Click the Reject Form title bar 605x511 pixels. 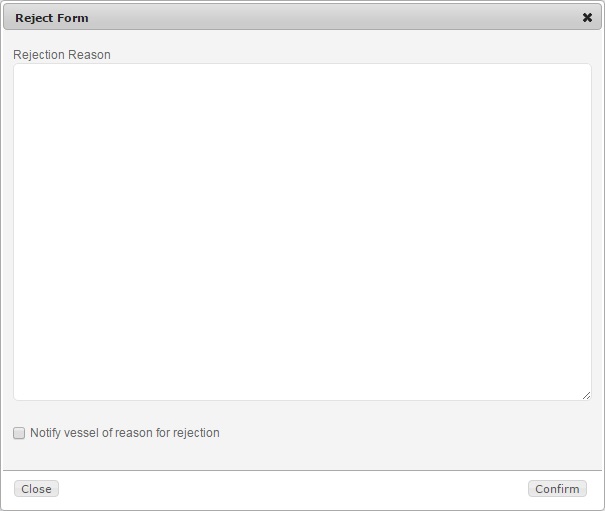click(300, 17)
